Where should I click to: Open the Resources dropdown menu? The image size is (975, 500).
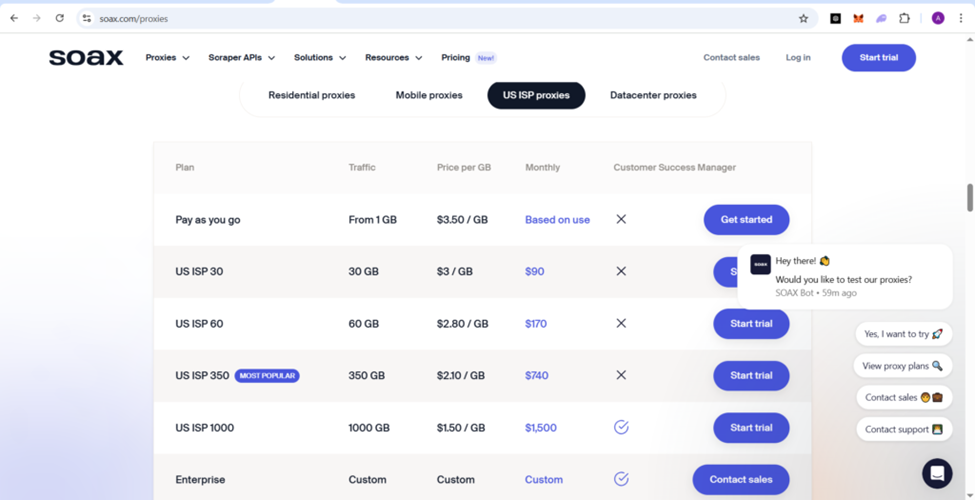393,58
